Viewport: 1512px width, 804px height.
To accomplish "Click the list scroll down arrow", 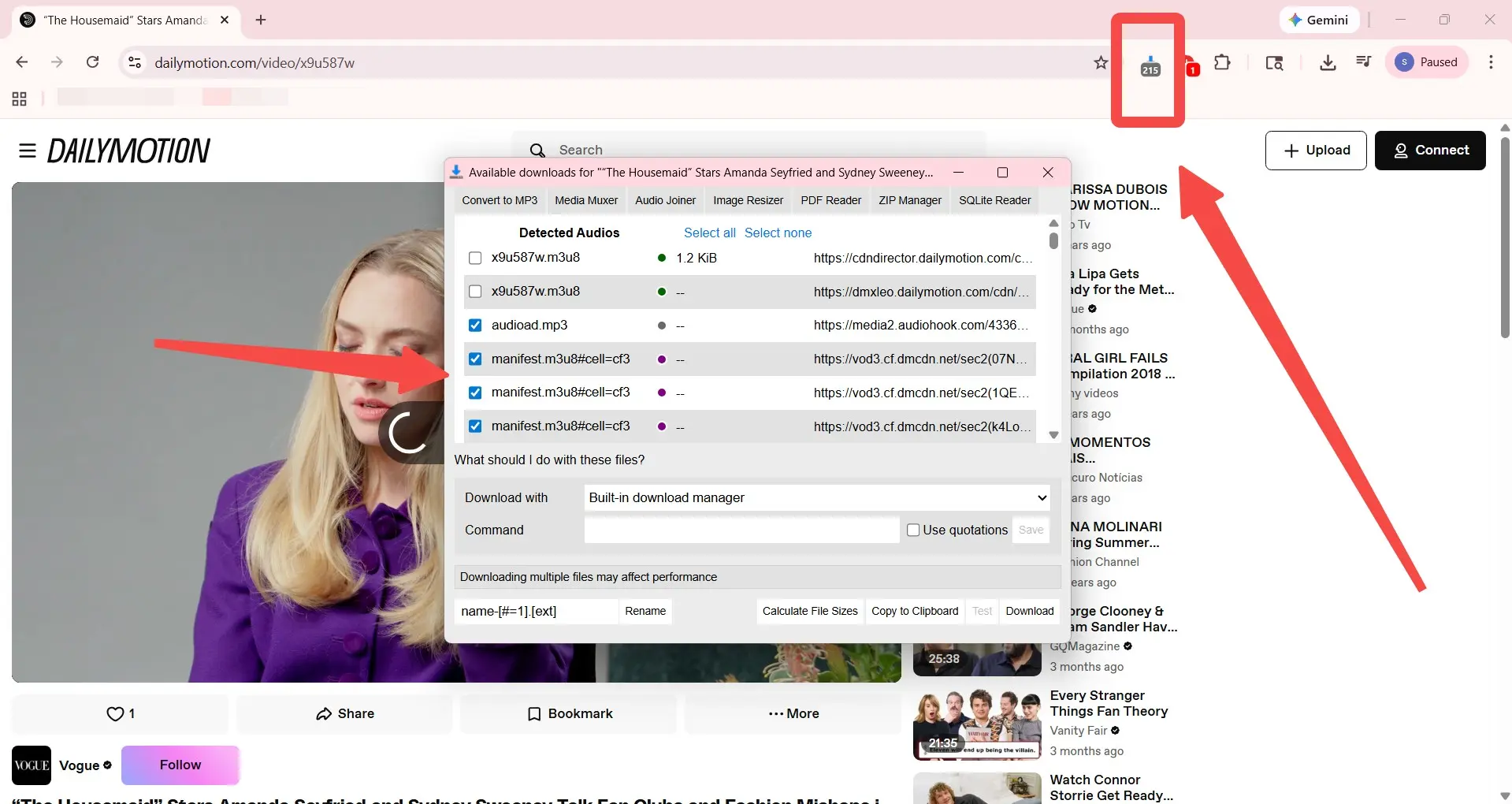I will pyautogui.click(x=1053, y=435).
